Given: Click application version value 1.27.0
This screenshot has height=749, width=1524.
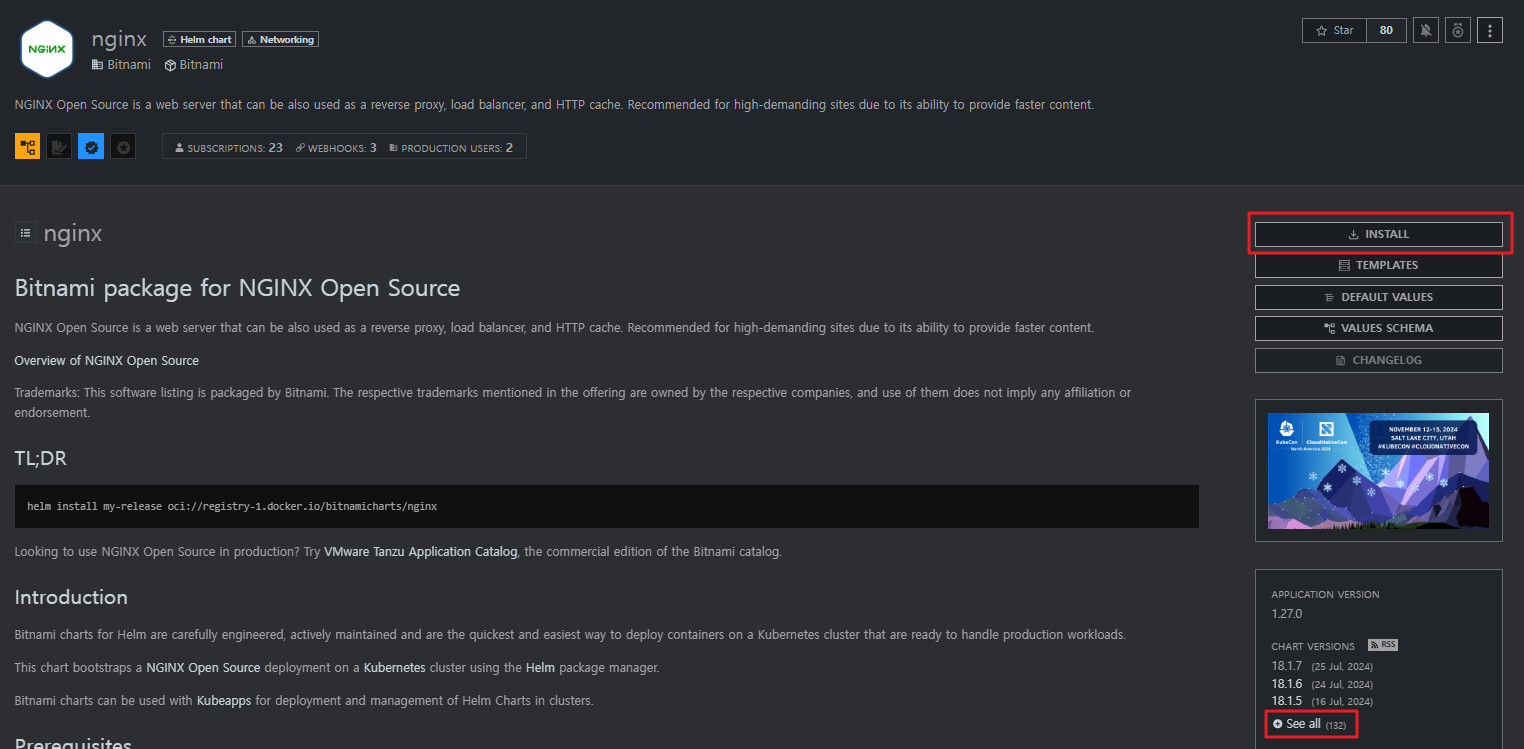Looking at the screenshot, I should (1287, 614).
